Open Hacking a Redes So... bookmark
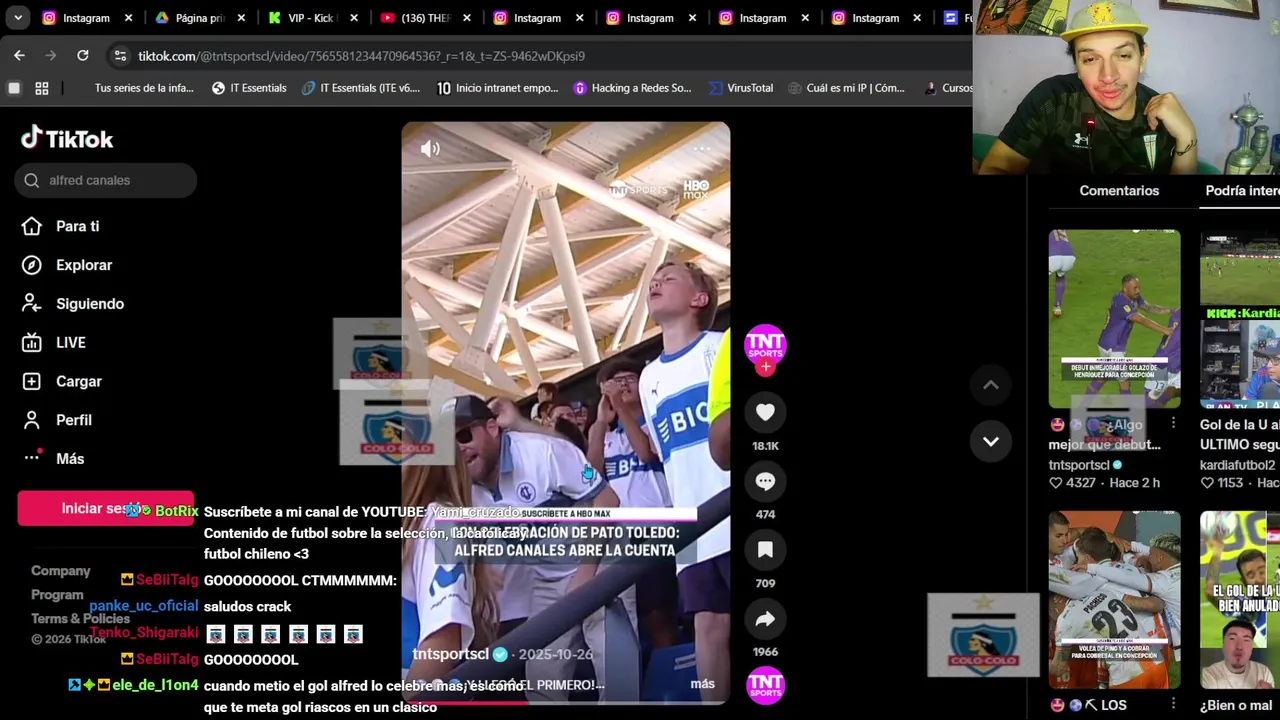The height and width of the screenshot is (720, 1280). (x=632, y=88)
